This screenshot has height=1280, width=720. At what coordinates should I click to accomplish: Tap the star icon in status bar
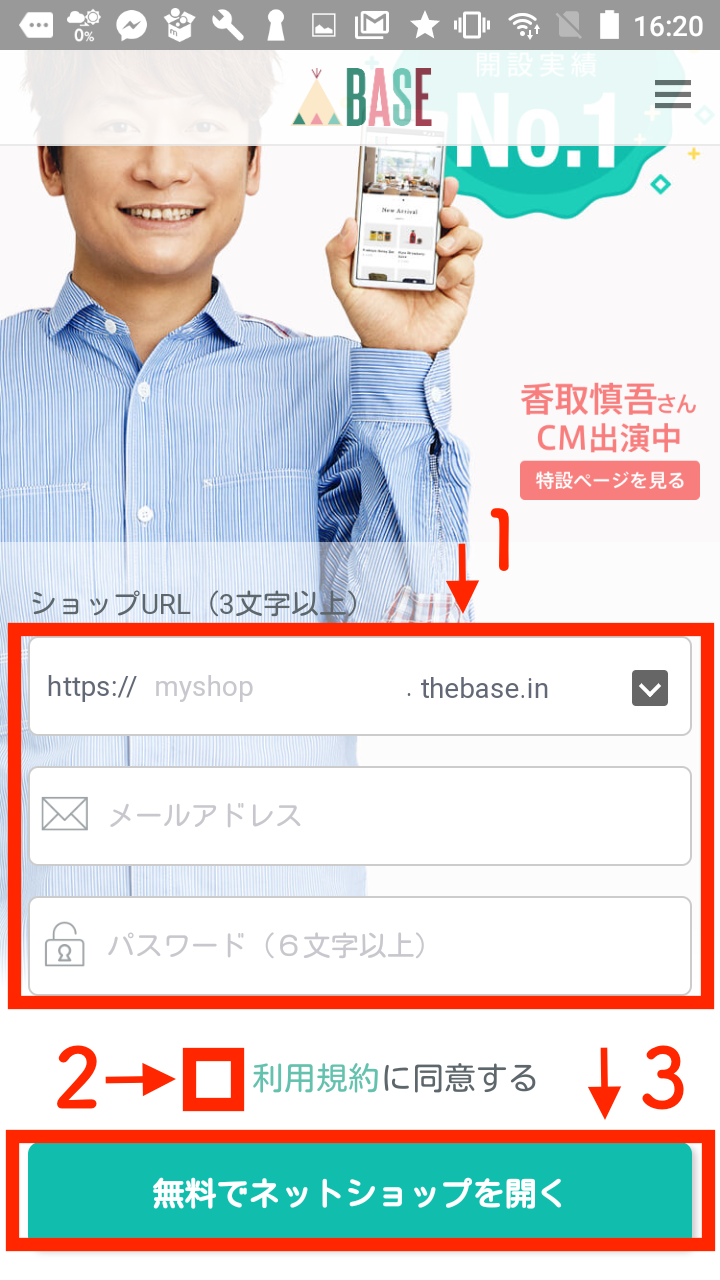click(x=424, y=25)
